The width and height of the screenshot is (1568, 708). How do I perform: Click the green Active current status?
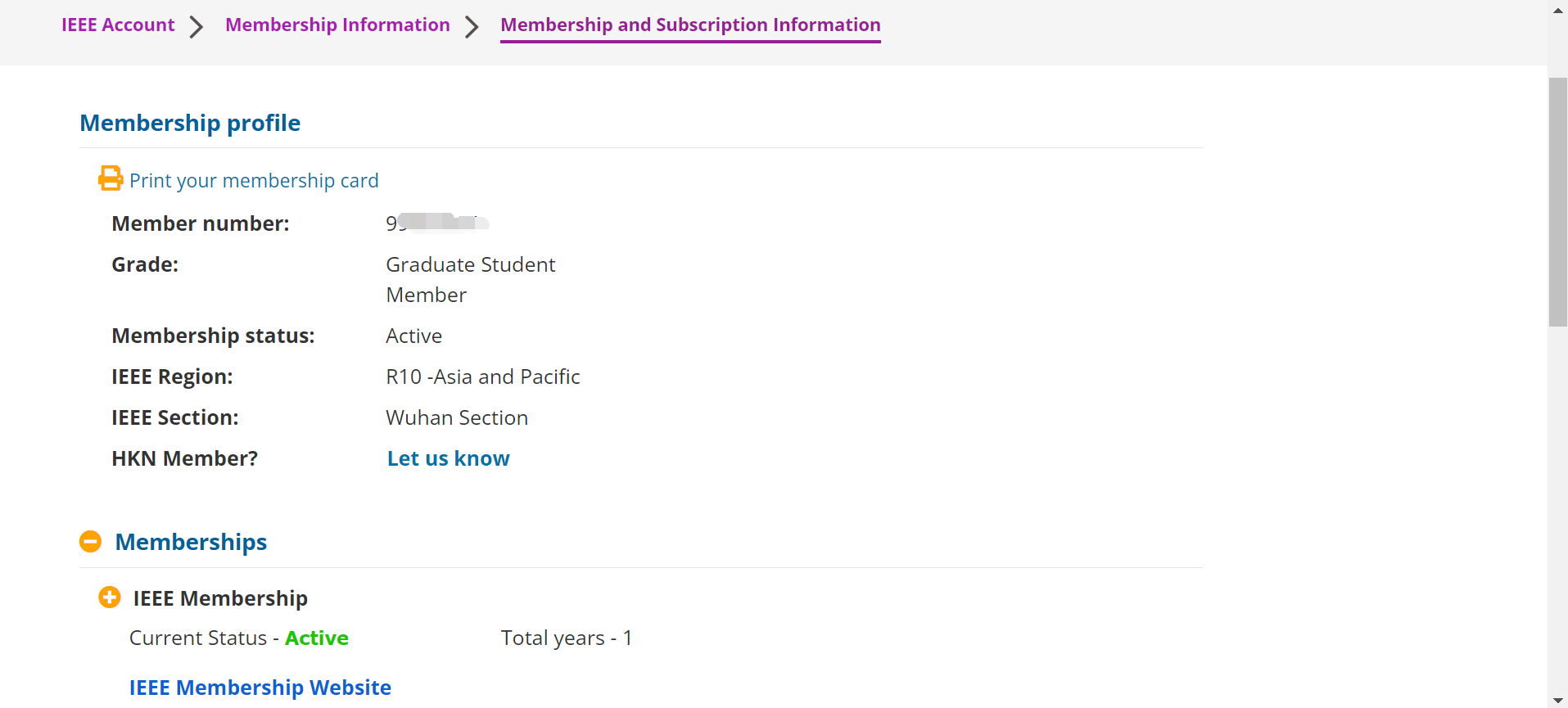click(x=317, y=638)
